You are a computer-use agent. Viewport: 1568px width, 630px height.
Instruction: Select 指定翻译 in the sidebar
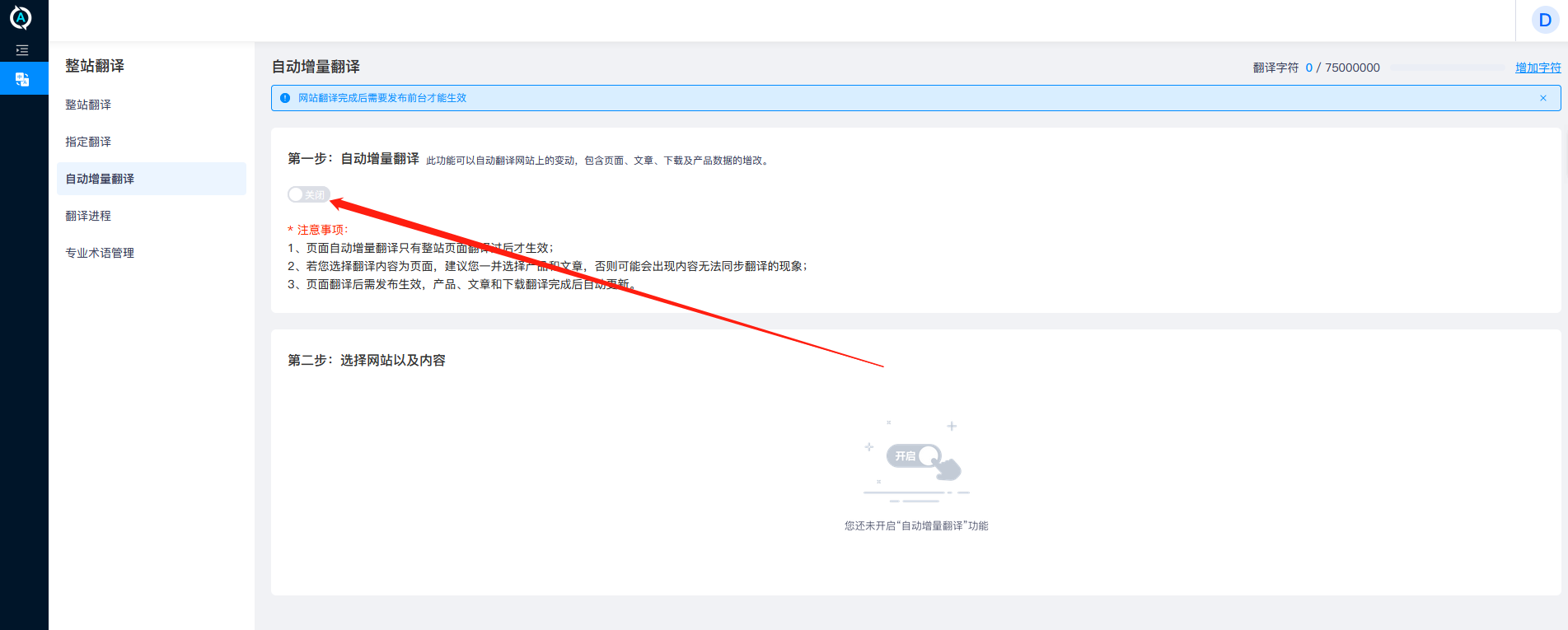tap(88, 142)
